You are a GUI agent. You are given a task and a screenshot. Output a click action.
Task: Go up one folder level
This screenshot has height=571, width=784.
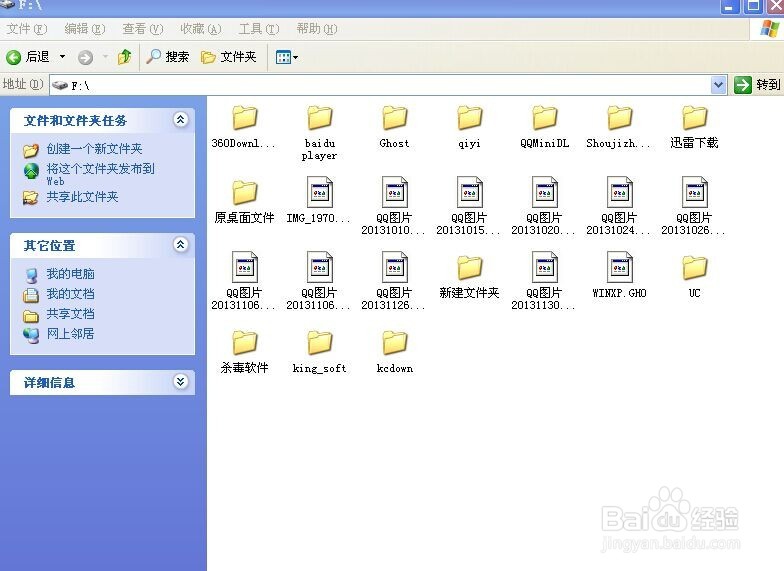124,57
